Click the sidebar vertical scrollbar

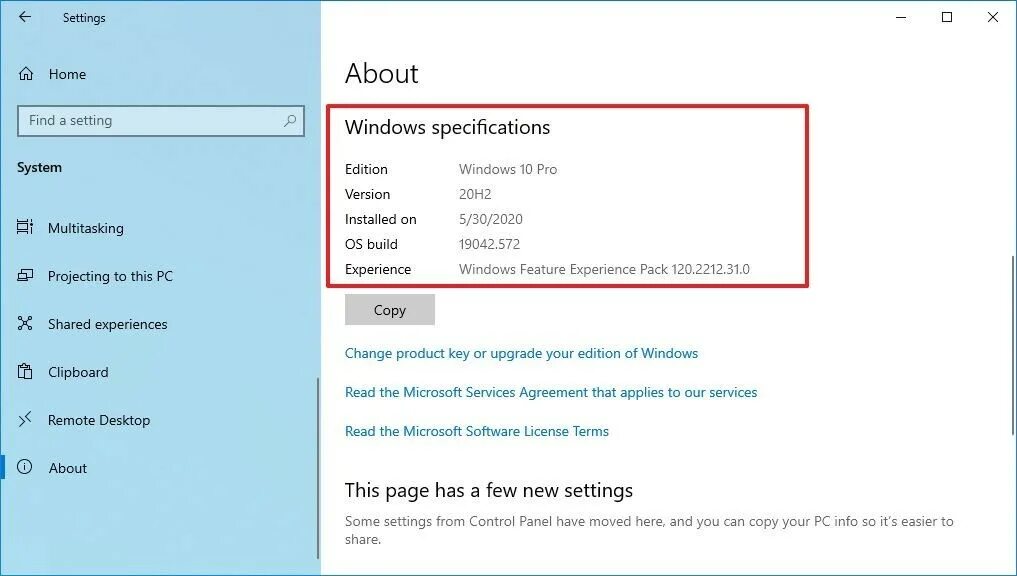pos(318,467)
